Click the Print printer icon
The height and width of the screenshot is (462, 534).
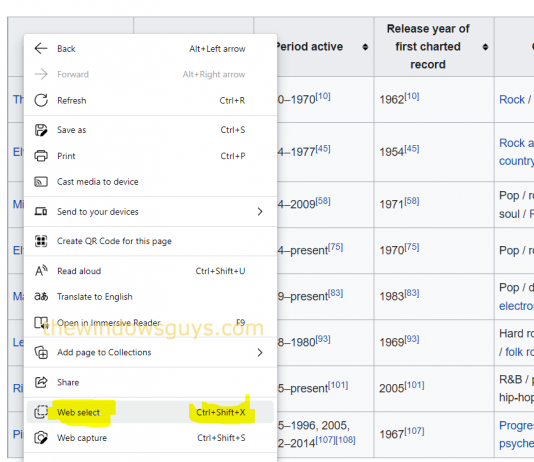coord(41,156)
